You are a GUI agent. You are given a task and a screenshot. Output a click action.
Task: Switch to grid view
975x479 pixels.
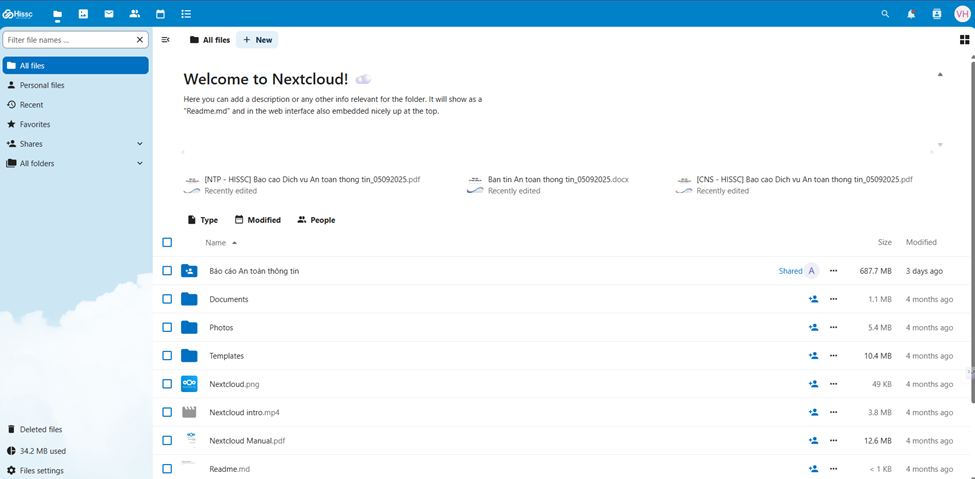coord(964,40)
